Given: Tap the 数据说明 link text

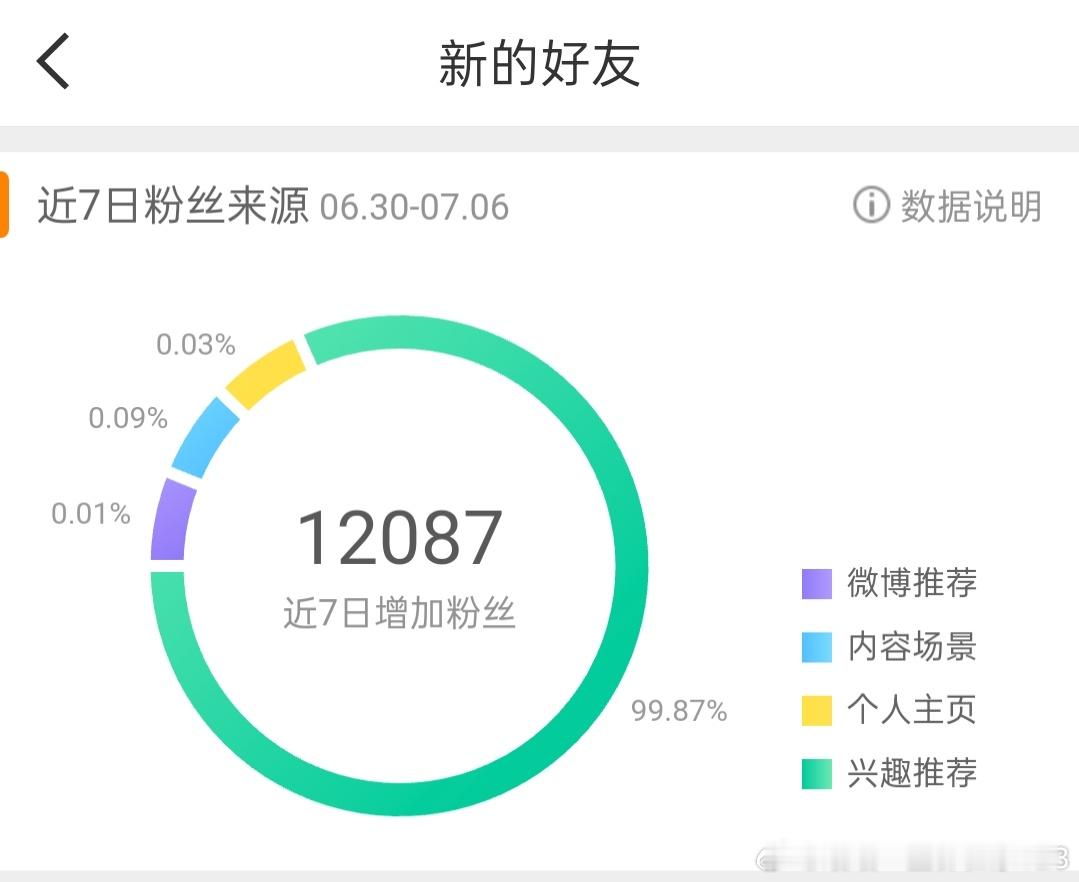Looking at the screenshot, I should (x=971, y=206).
